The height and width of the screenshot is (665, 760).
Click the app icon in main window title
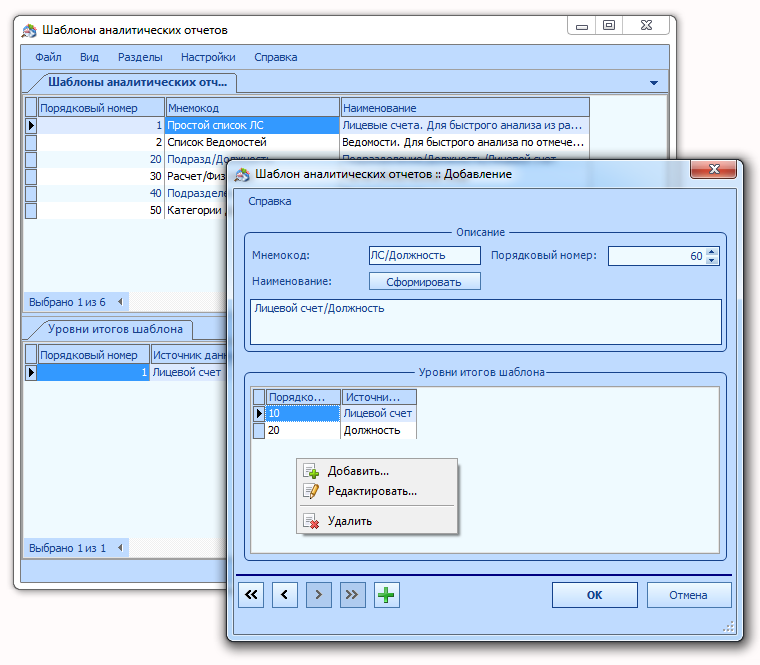coord(29,31)
